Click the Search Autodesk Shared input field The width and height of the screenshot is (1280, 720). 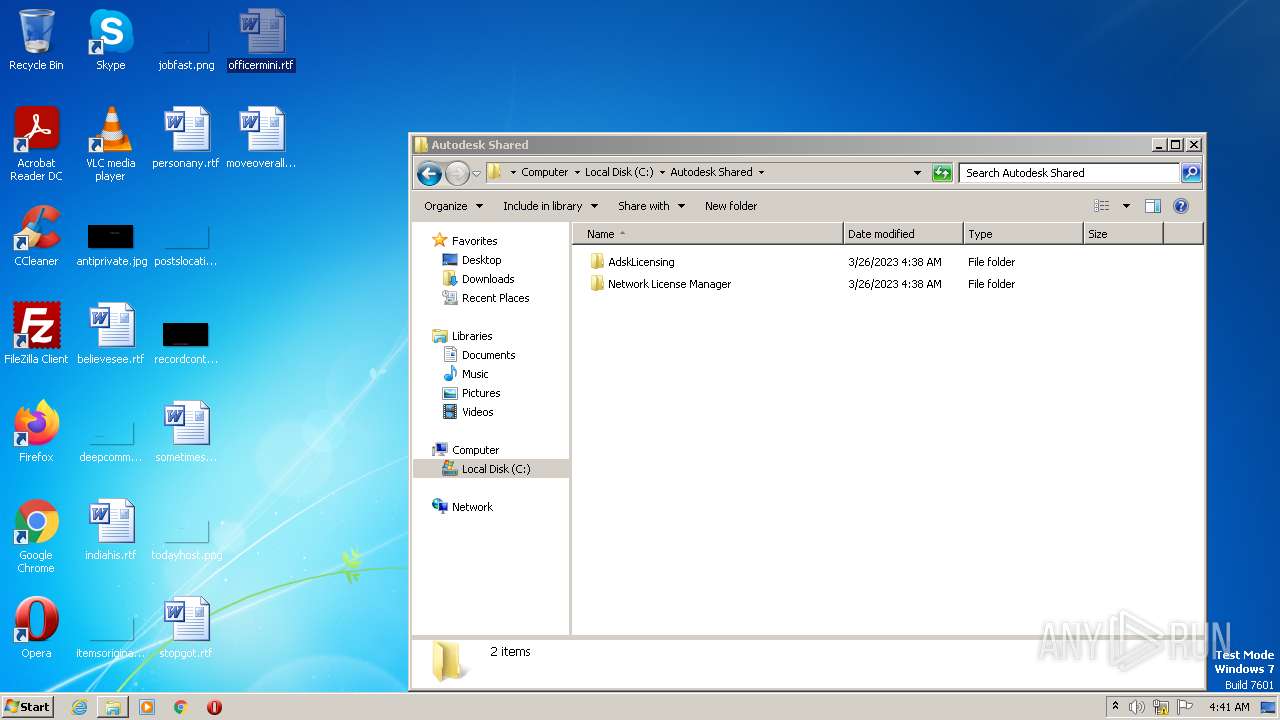tap(1069, 173)
